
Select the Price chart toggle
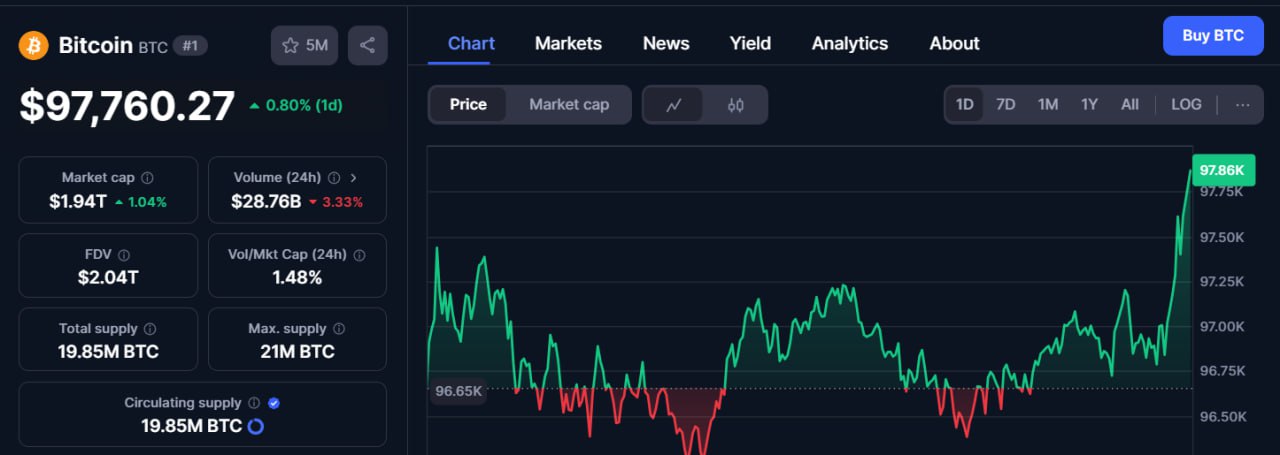(x=468, y=105)
